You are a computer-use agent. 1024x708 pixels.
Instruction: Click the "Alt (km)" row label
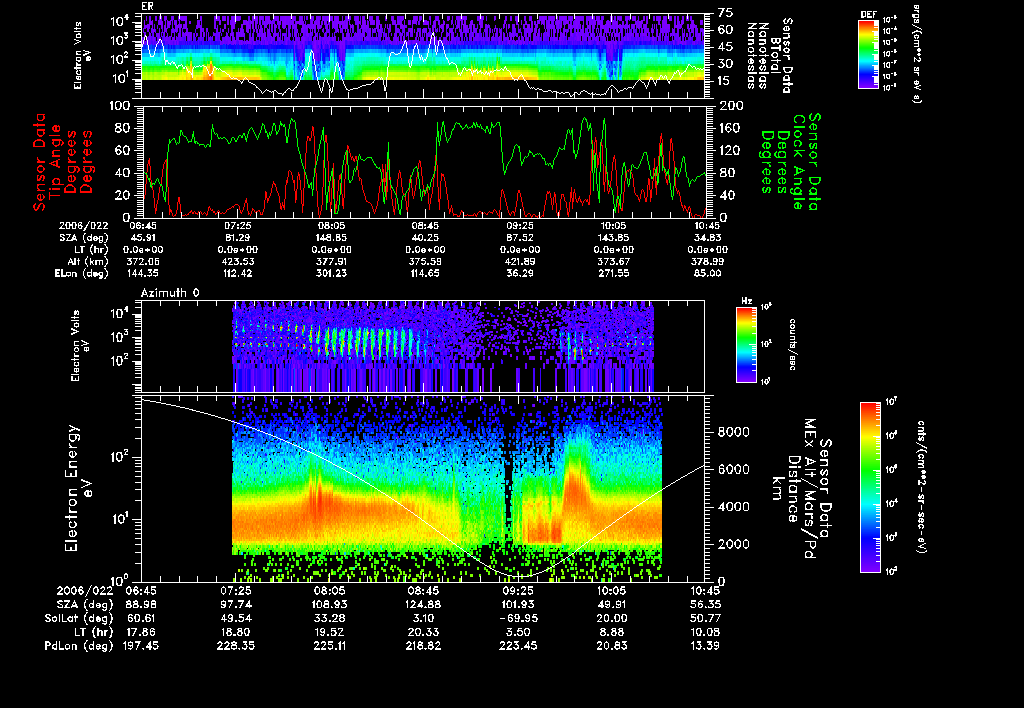pyautogui.click(x=89, y=261)
